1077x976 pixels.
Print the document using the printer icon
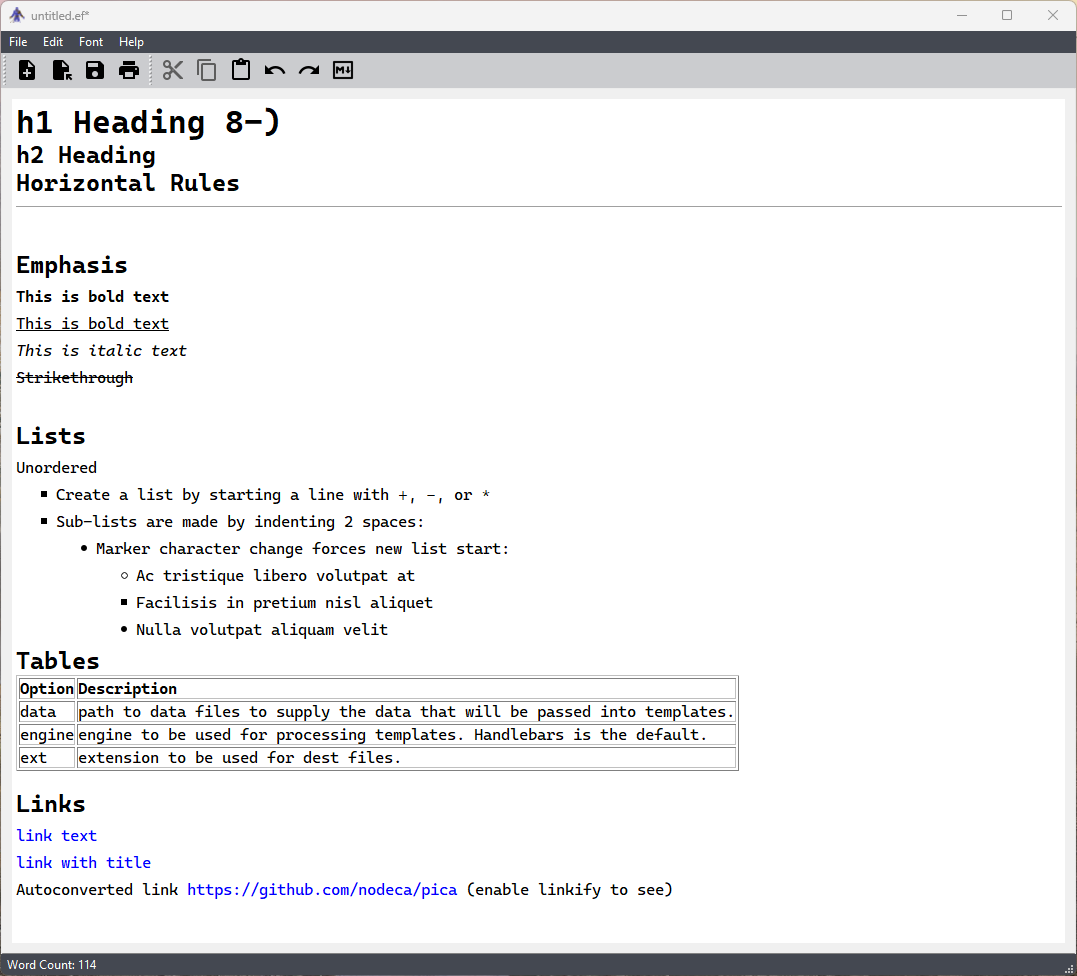129,70
